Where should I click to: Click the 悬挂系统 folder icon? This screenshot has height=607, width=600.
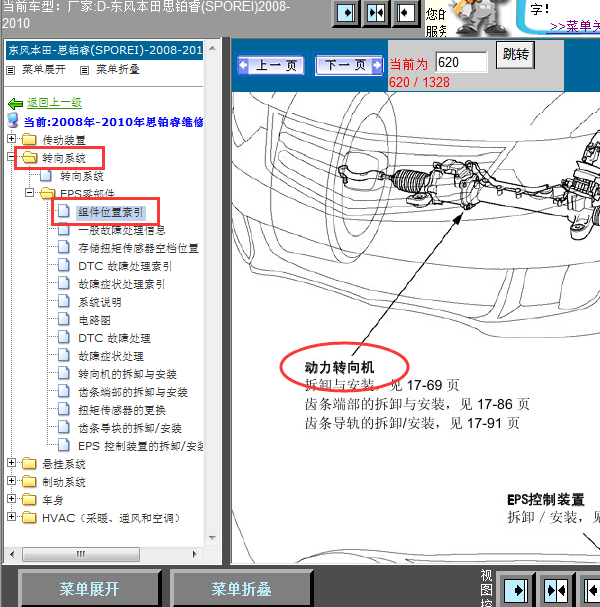click(x=29, y=463)
